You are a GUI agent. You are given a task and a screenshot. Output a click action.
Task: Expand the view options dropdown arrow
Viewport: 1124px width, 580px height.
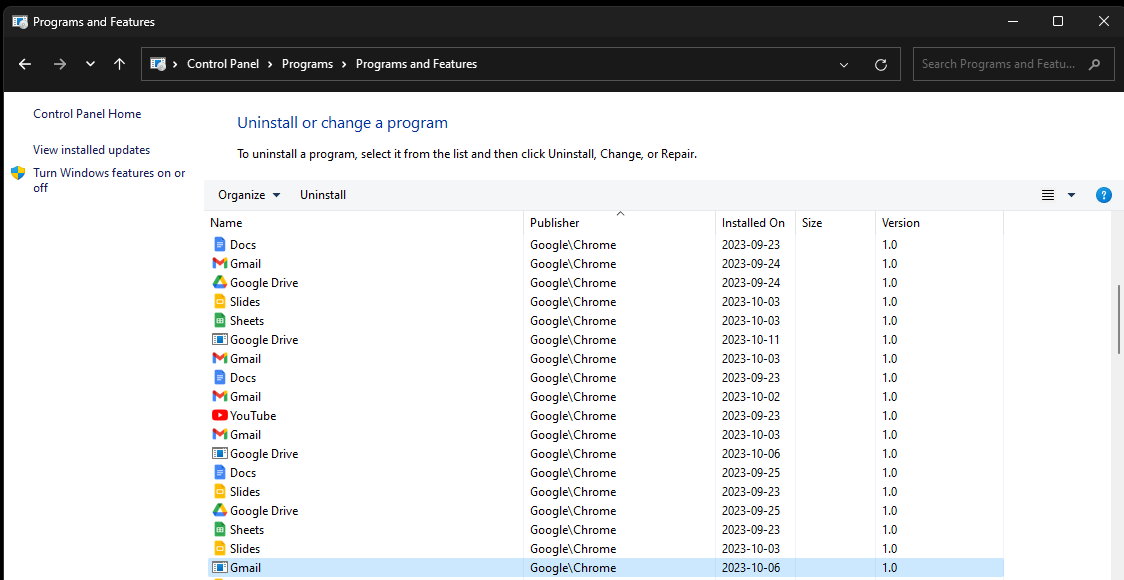pos(1071,195)
